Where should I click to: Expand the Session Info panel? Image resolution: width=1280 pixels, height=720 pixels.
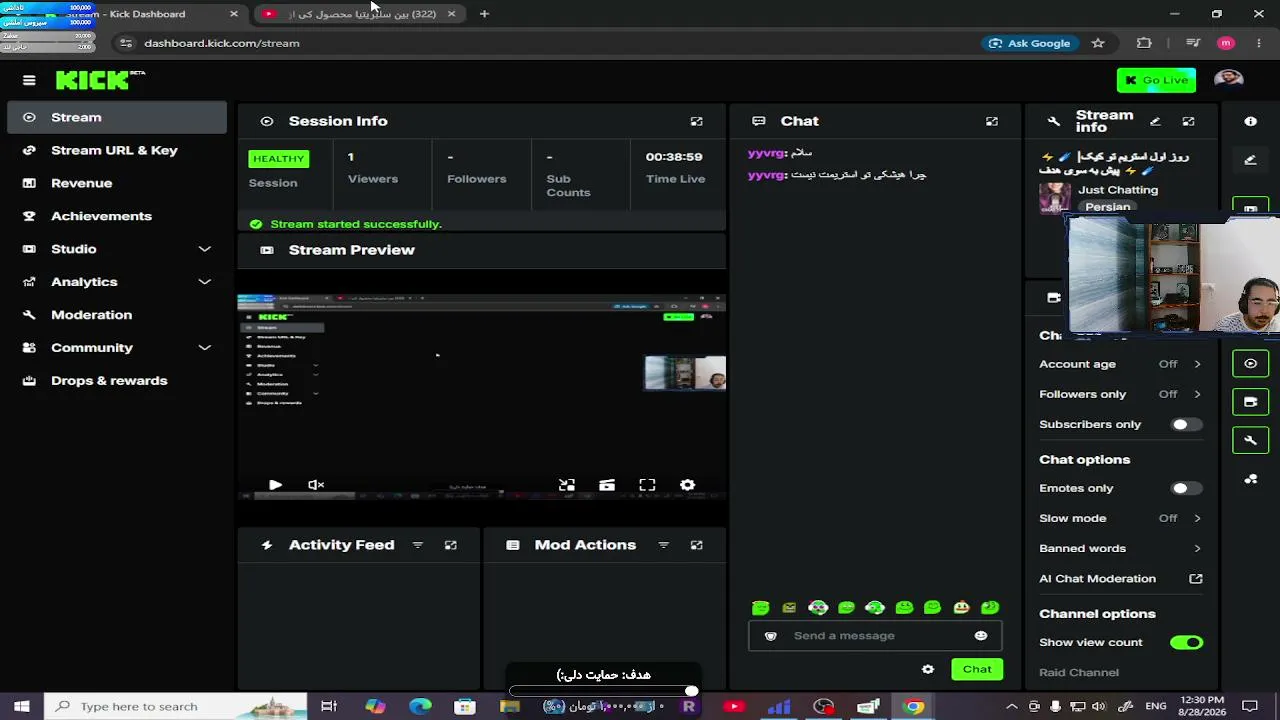[x=697, y=121]
